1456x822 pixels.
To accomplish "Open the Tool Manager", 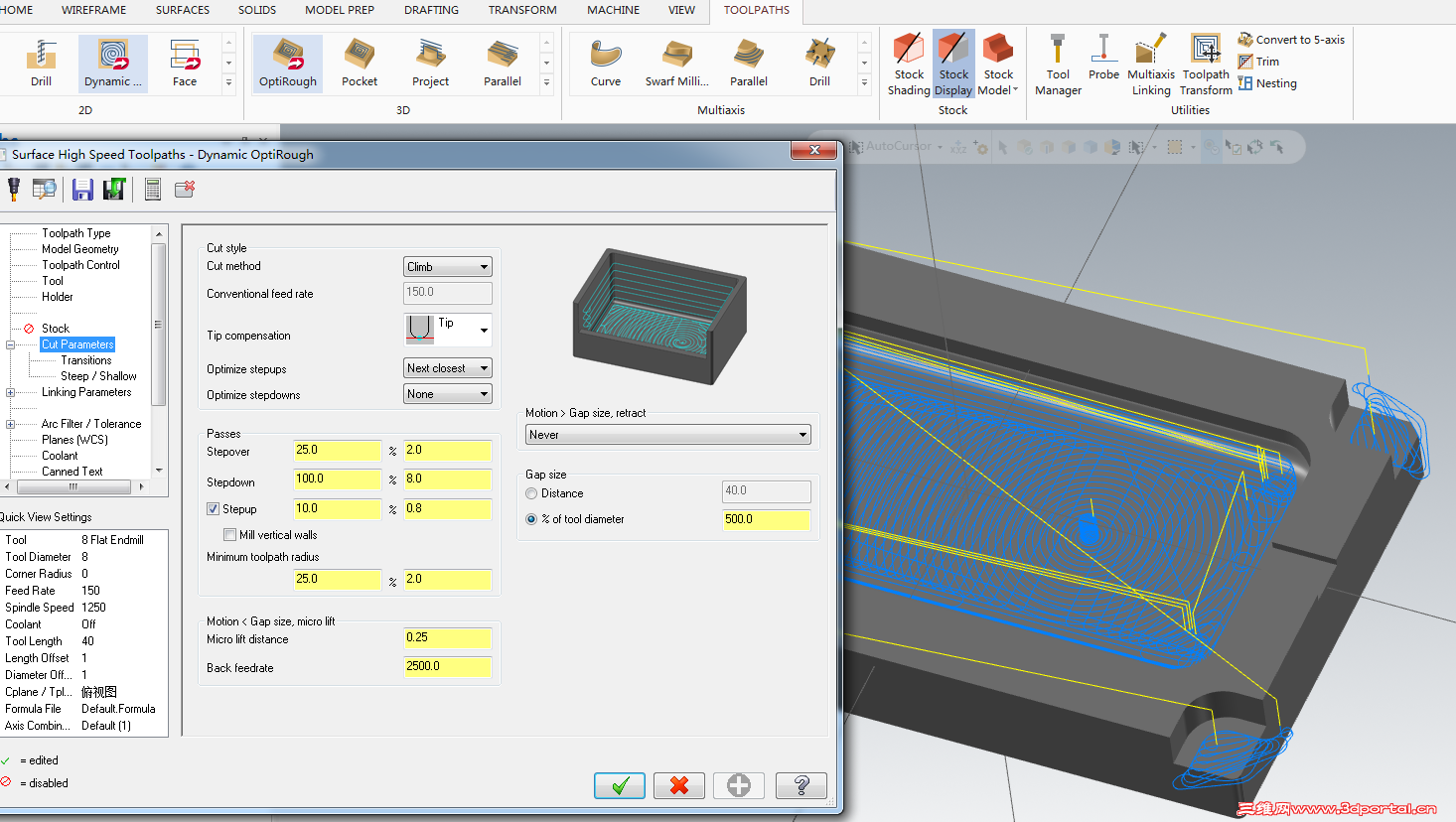I will 1058,65.
